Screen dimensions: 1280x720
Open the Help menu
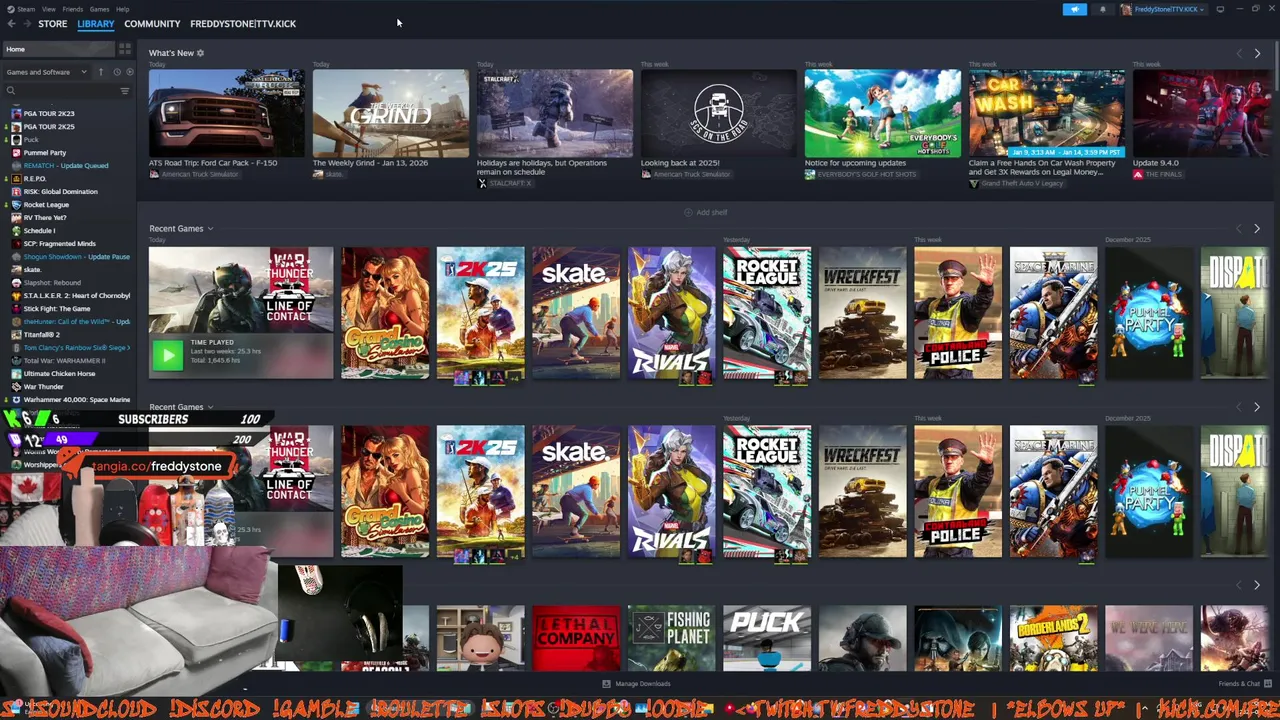[122, 9]
